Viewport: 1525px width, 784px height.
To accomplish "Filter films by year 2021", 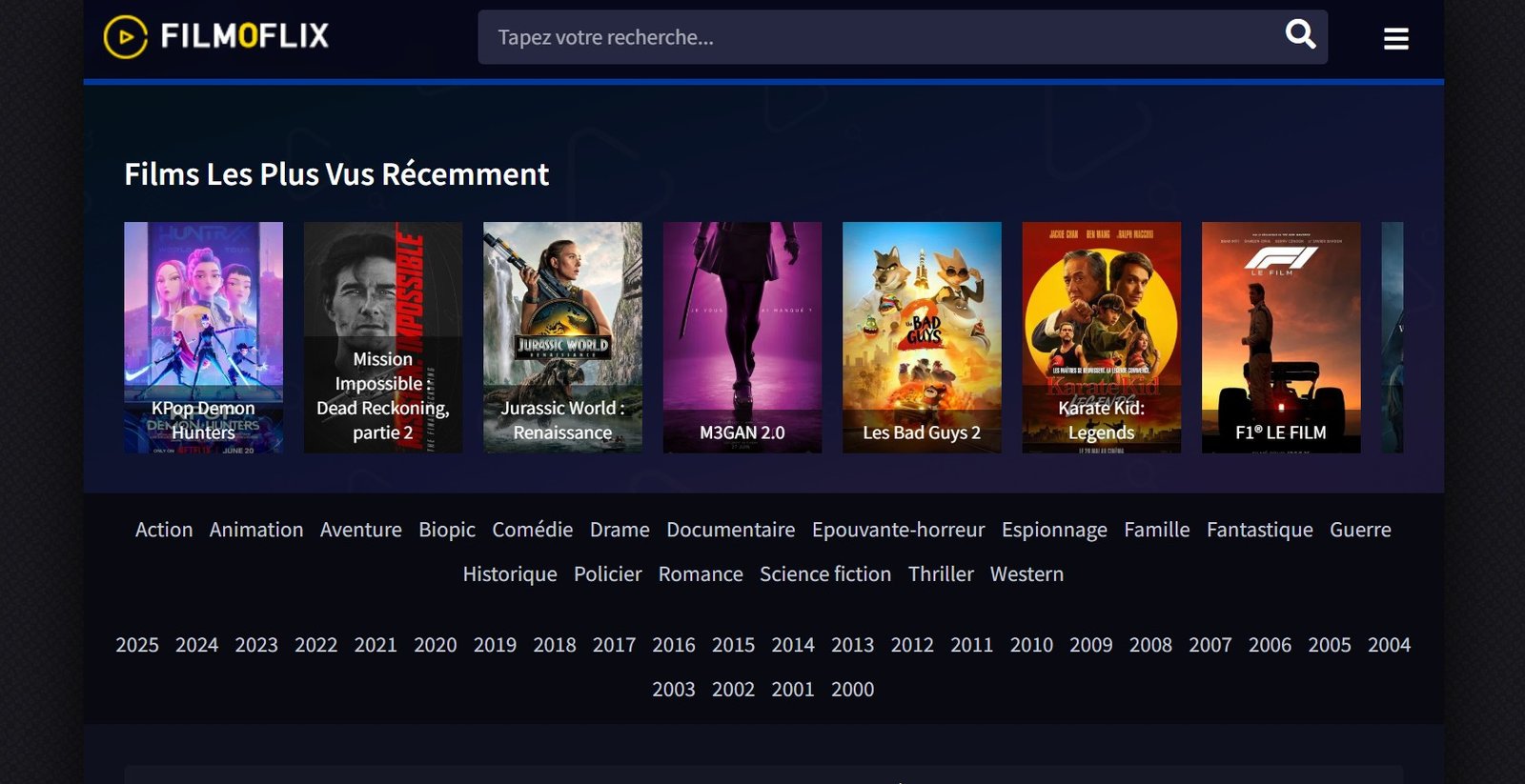I will [376, 645].
